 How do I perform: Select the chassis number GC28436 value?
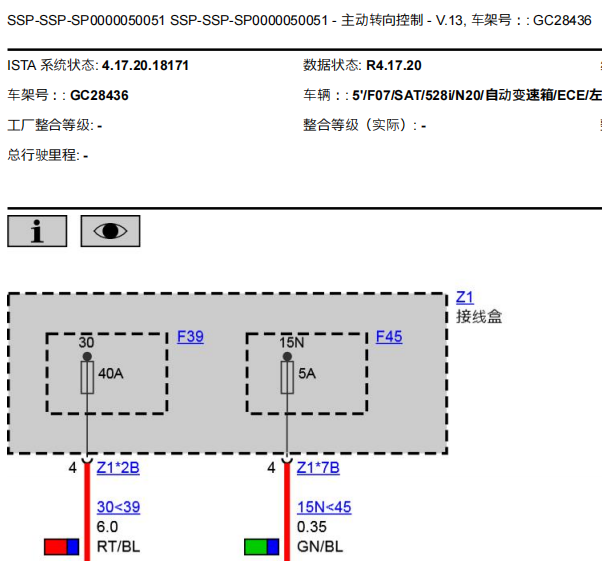99,95
